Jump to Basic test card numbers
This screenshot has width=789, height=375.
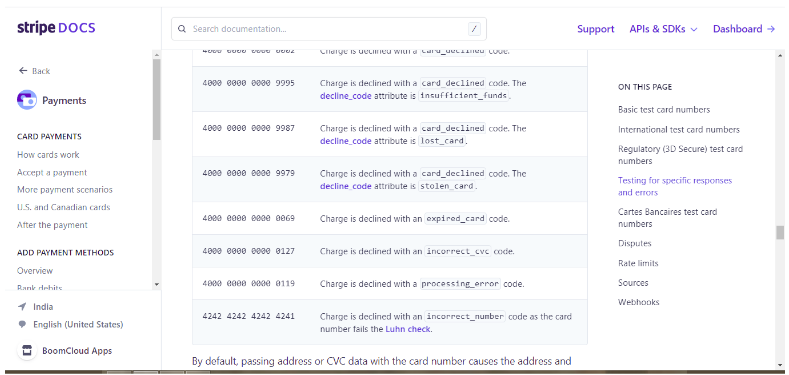(664, 109)
